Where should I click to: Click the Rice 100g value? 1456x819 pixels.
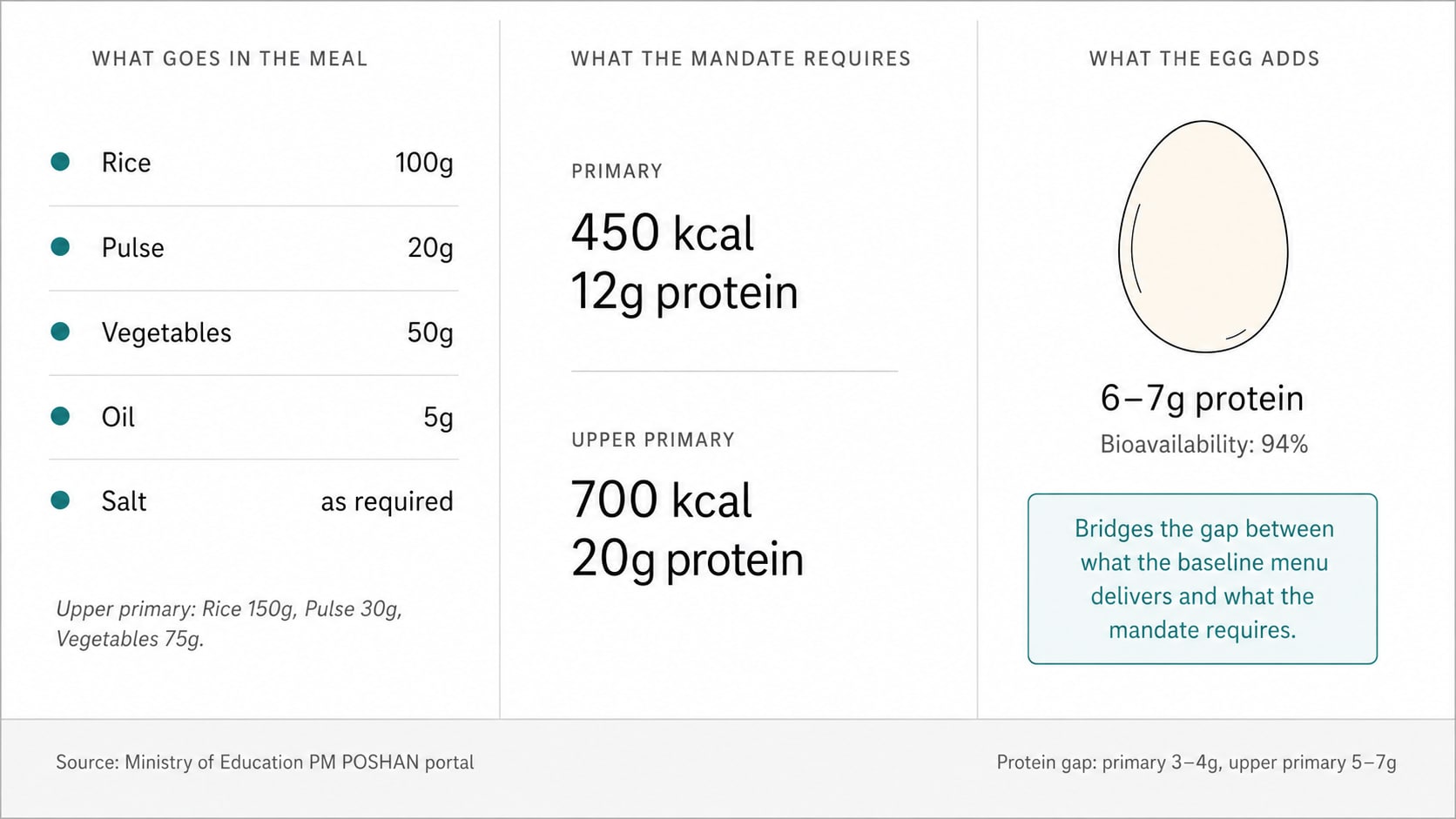click(424, 163)
